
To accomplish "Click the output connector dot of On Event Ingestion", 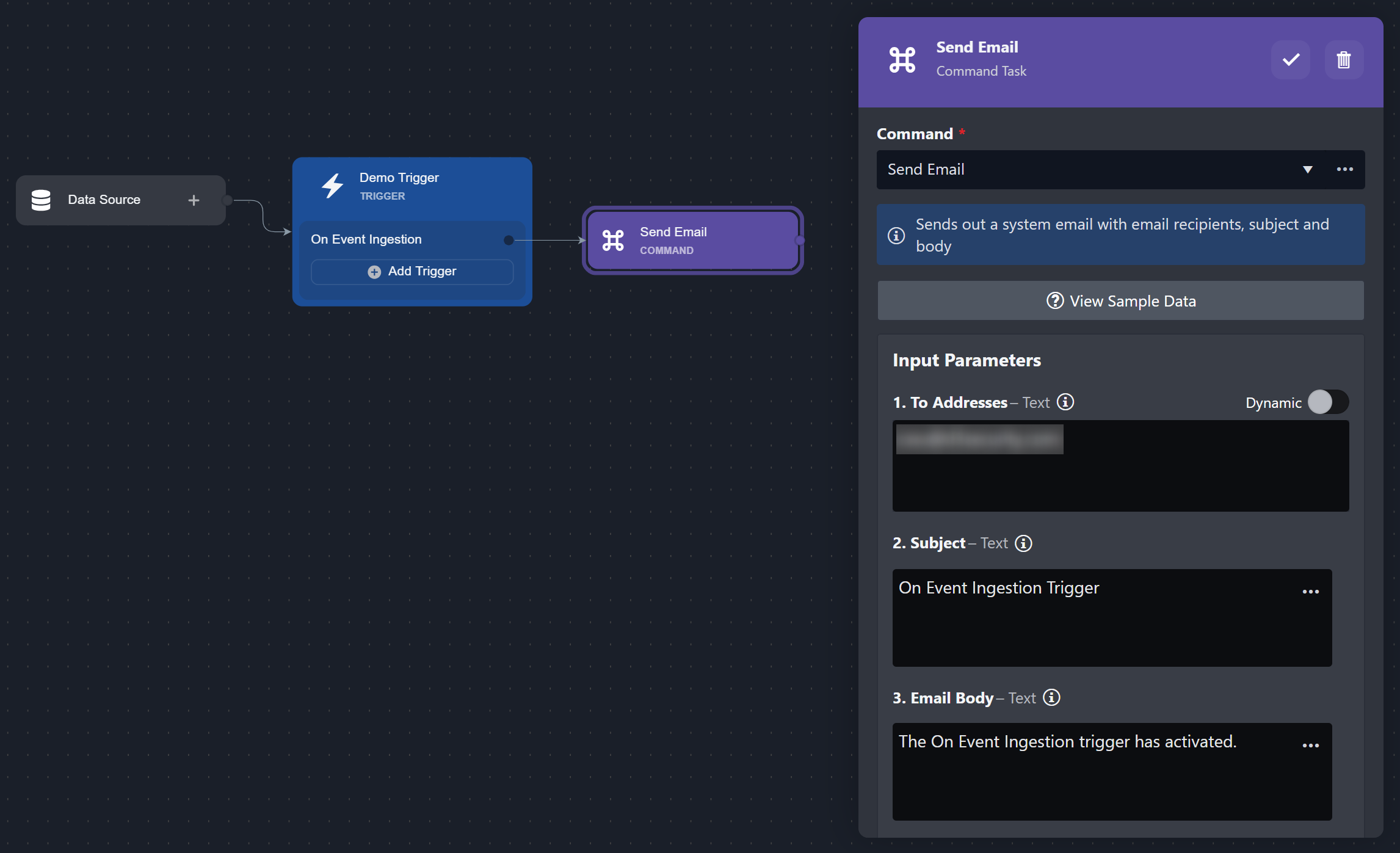I will click(x=508, y=240).
